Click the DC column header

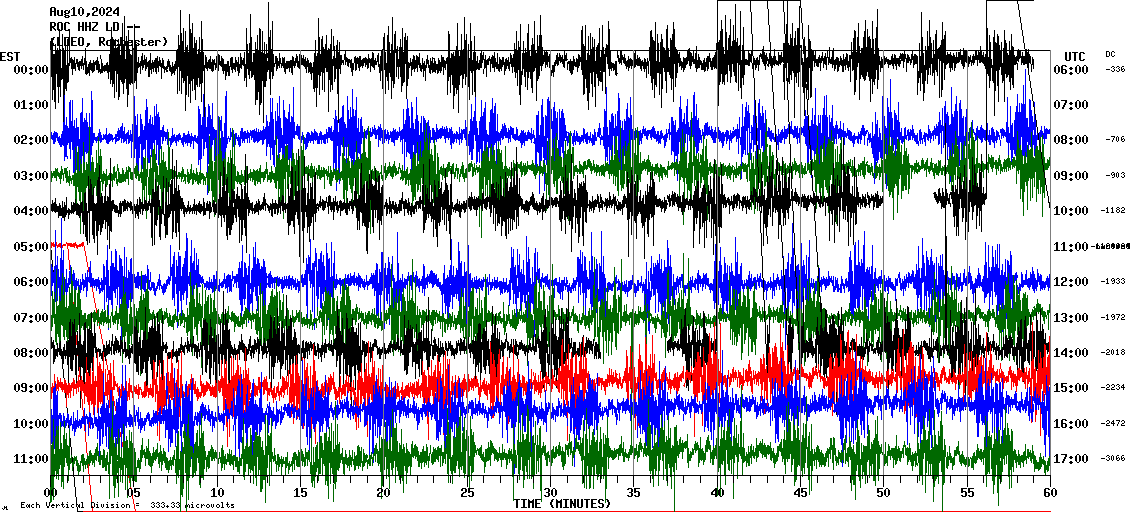tap(1110, 54)
